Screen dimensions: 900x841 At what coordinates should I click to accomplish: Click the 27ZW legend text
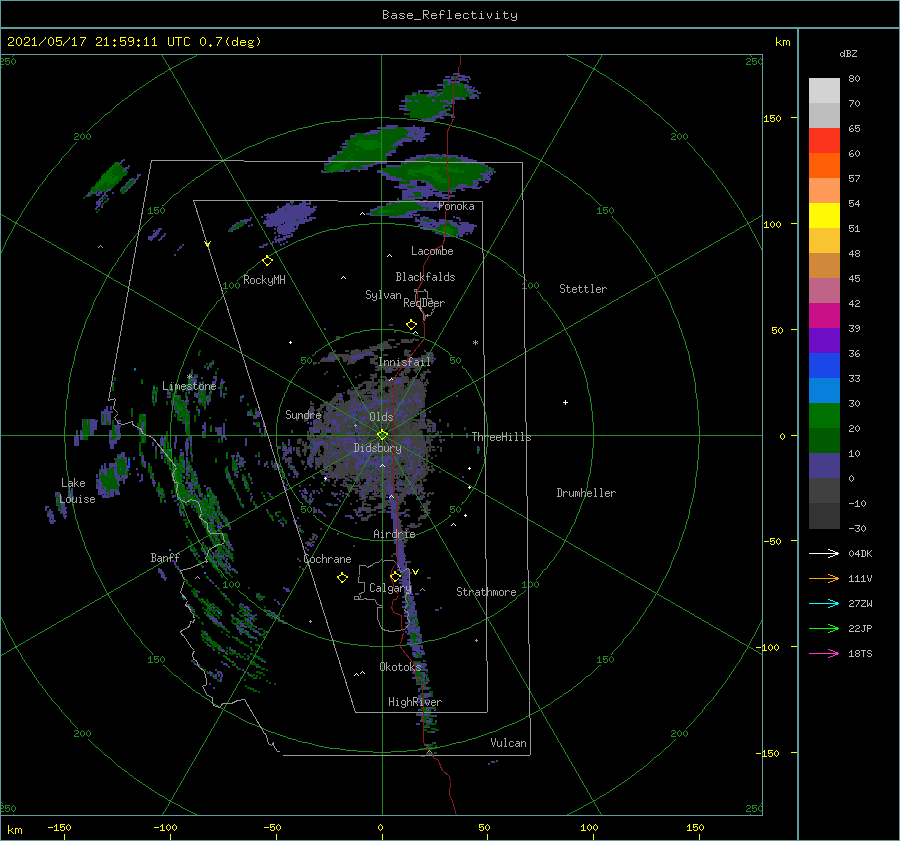pos(860,603)
